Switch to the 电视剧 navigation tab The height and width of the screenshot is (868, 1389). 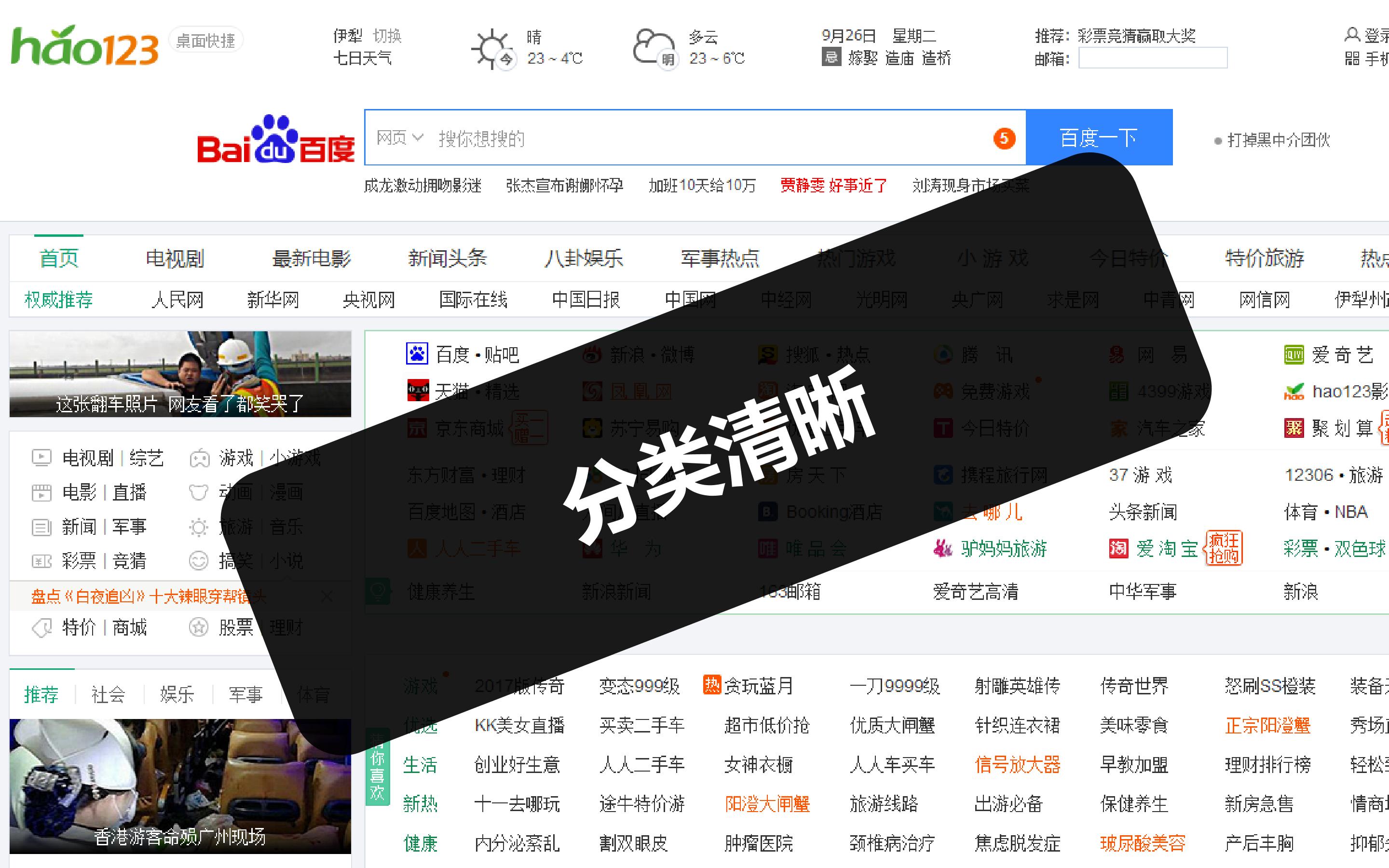pos(175,258)
